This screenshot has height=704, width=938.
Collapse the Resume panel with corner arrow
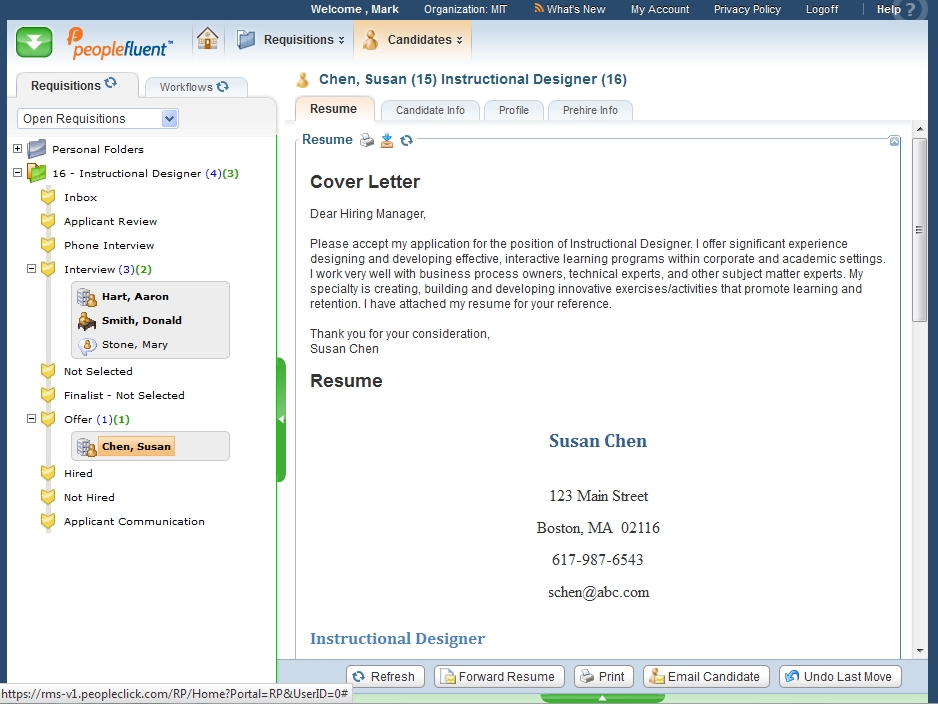tap(894, 141)
